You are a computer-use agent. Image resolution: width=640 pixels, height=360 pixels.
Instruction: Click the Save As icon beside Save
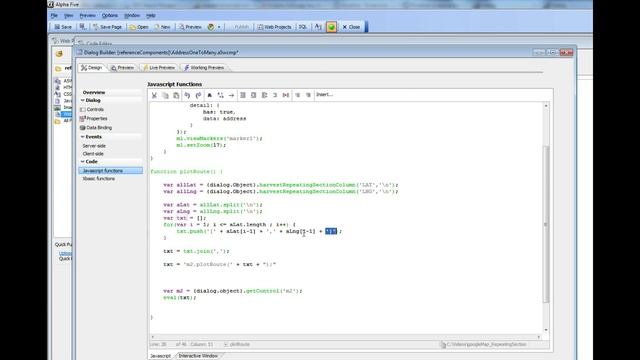point(82,27)
